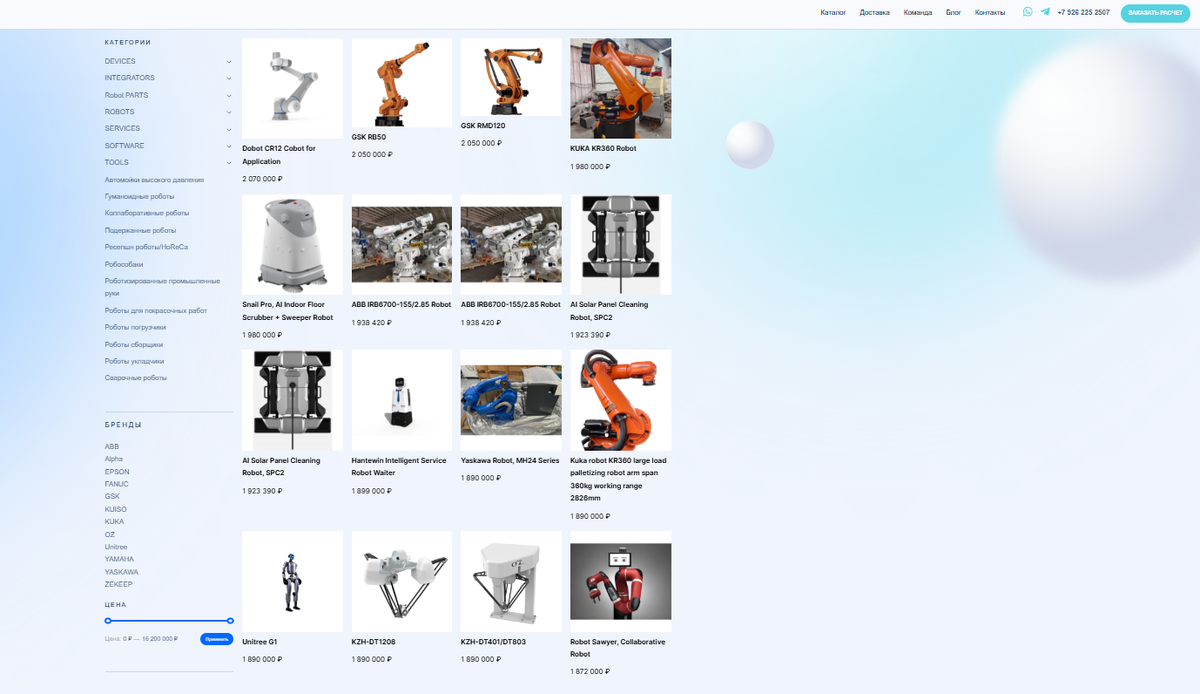Open the Robot Sawyer collaborative robot image
Screen dimensions: 1200x694
(x=620, y=581)
